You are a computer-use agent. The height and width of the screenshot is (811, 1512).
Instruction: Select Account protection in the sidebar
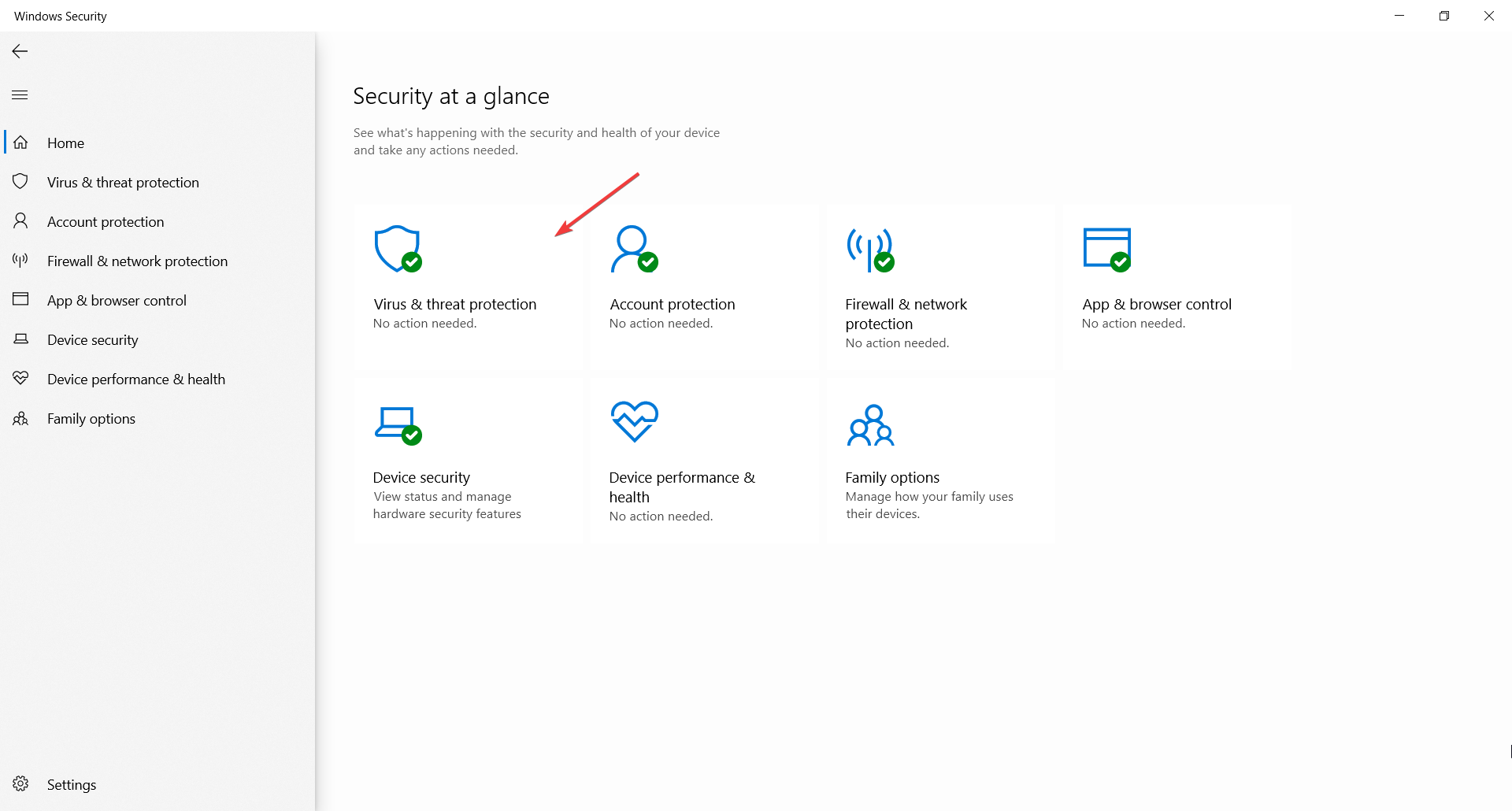106,221
